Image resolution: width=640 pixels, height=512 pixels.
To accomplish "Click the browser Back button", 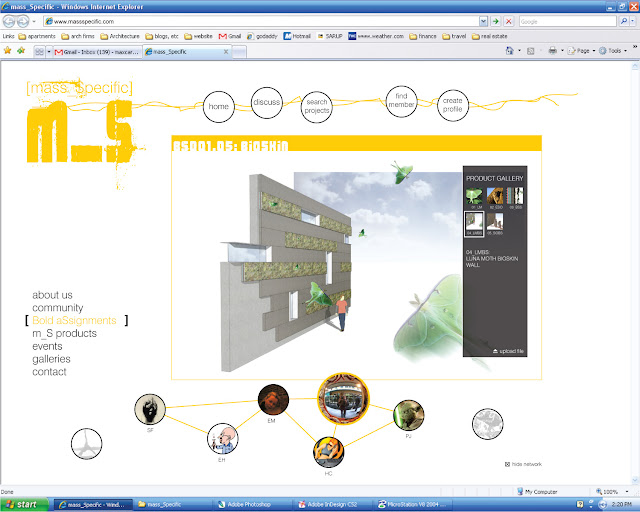I will (9, 21).
